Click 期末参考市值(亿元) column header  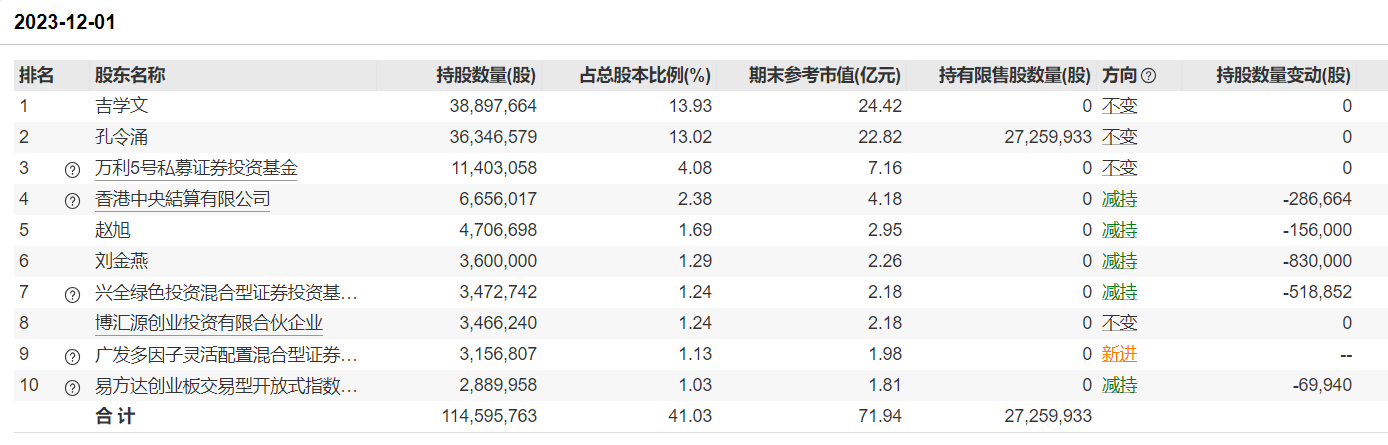coord(824,75)
